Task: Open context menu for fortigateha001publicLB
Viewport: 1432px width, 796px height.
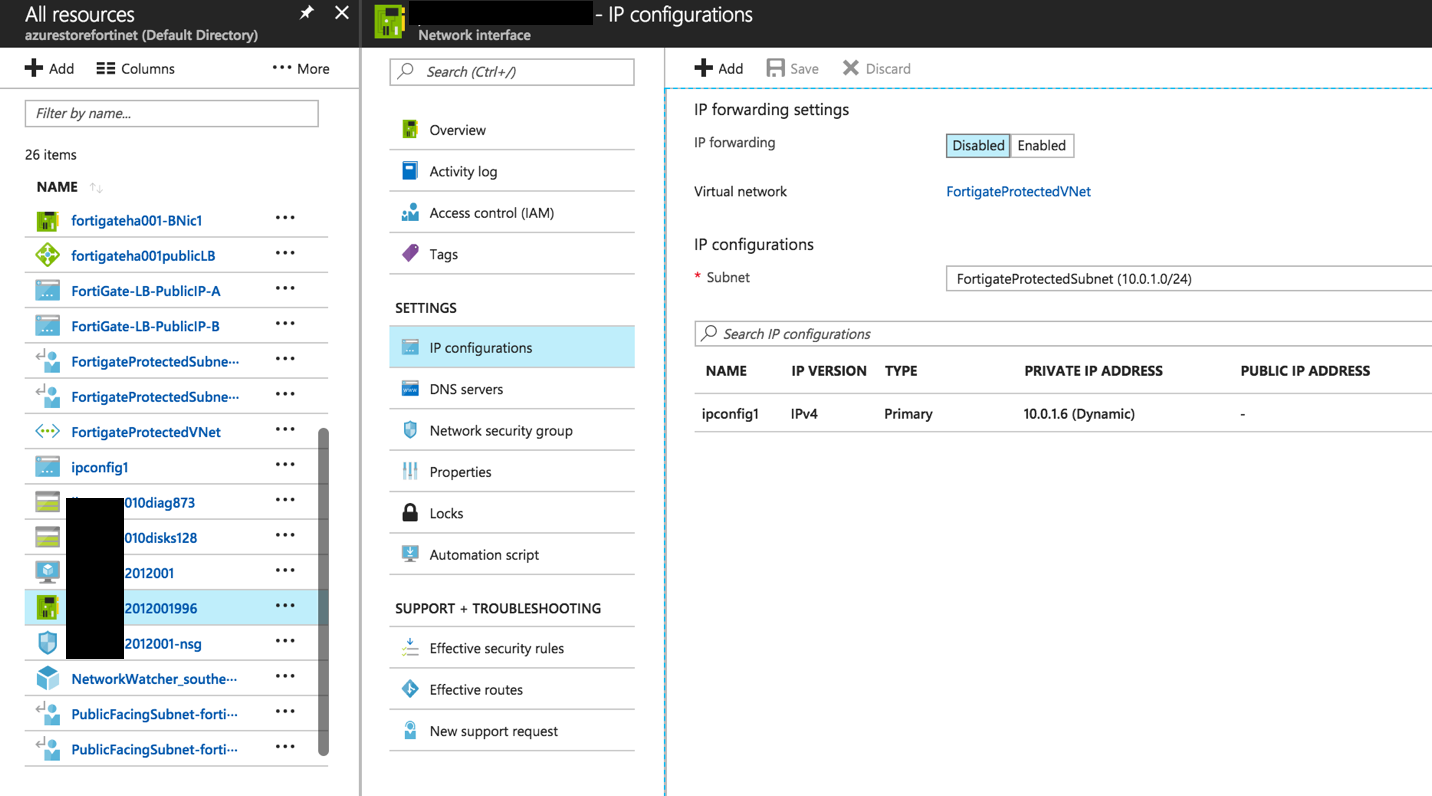Action: tap(285, 255)
